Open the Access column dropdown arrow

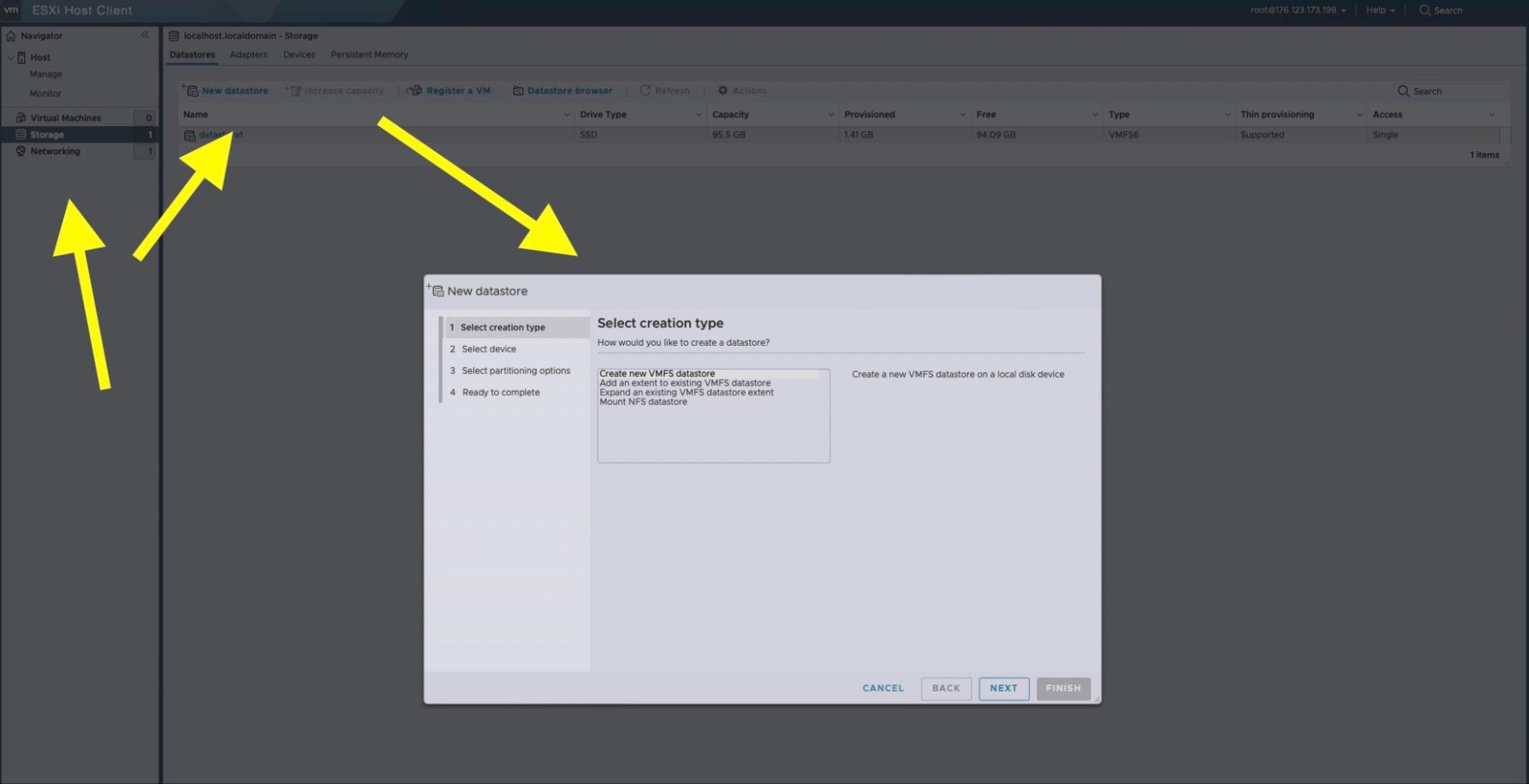pyautogui.click(x=1492, y=115)
